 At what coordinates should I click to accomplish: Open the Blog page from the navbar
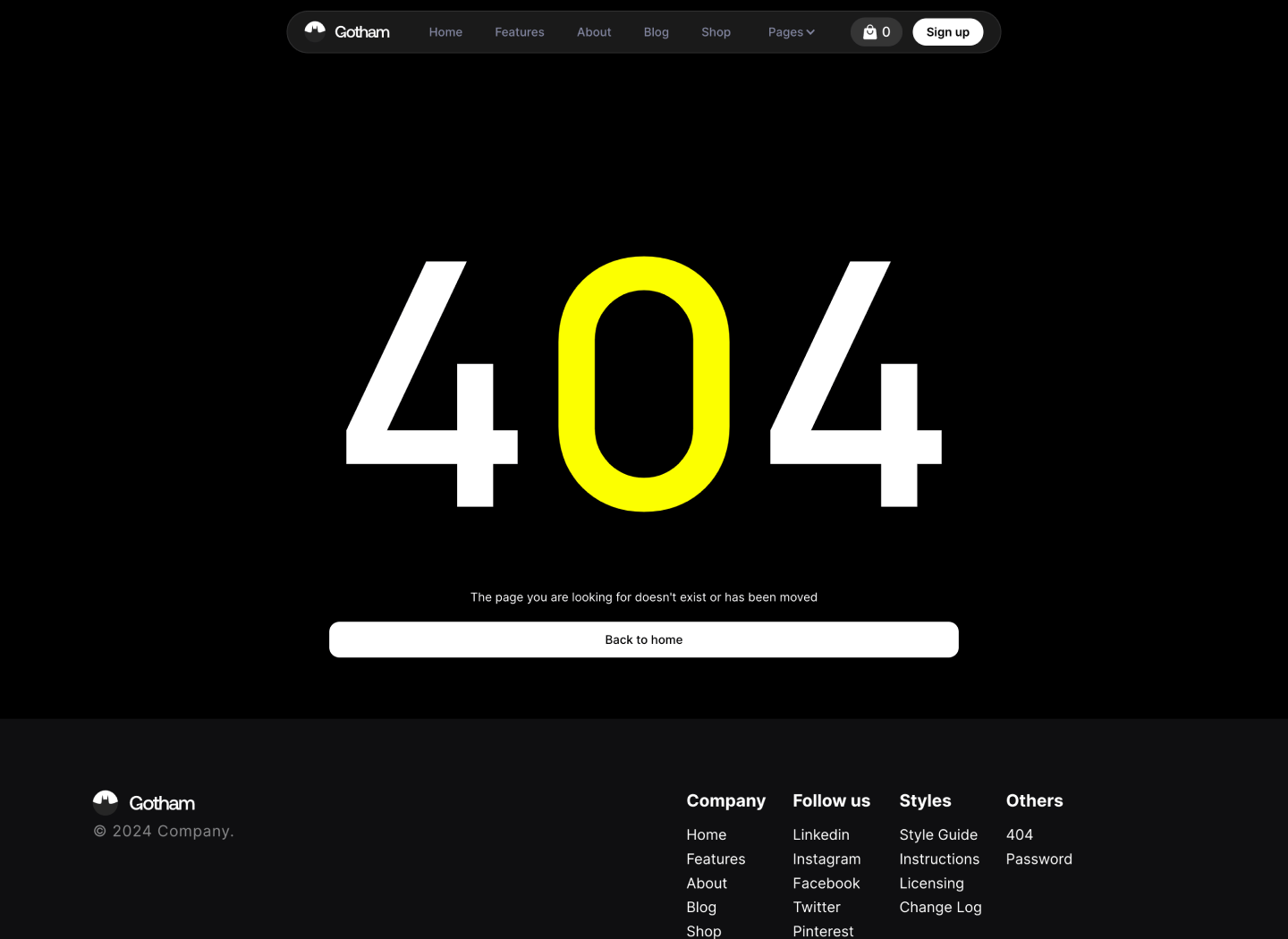(656, 31)
